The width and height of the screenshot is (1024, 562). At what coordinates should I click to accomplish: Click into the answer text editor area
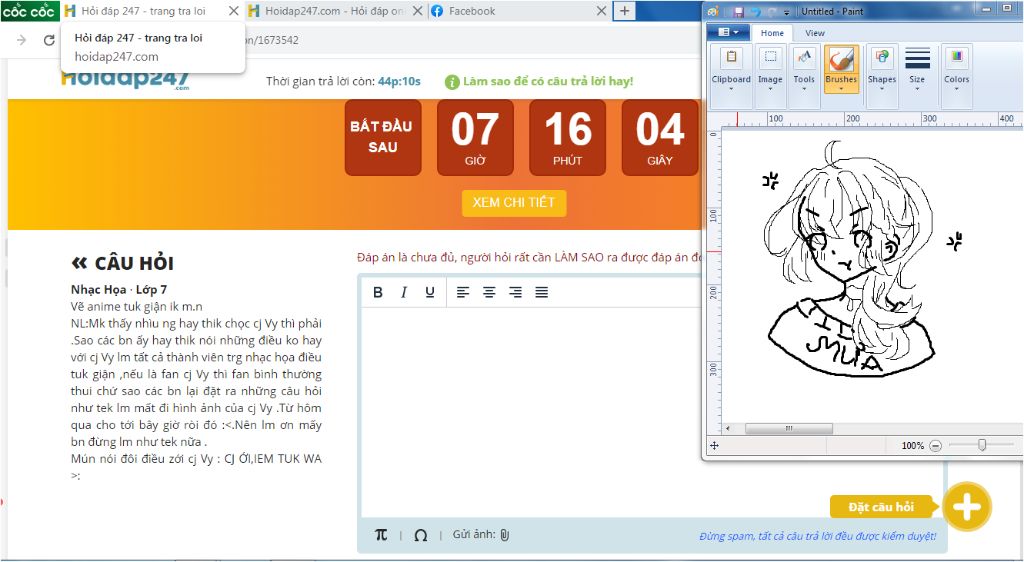pyautogui.click(x=530, y=411)
